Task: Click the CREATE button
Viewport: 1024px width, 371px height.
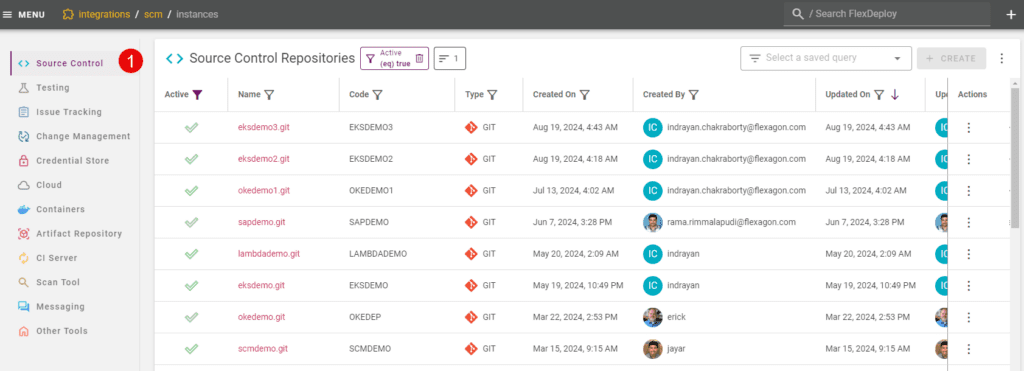Action: [952, 58]
